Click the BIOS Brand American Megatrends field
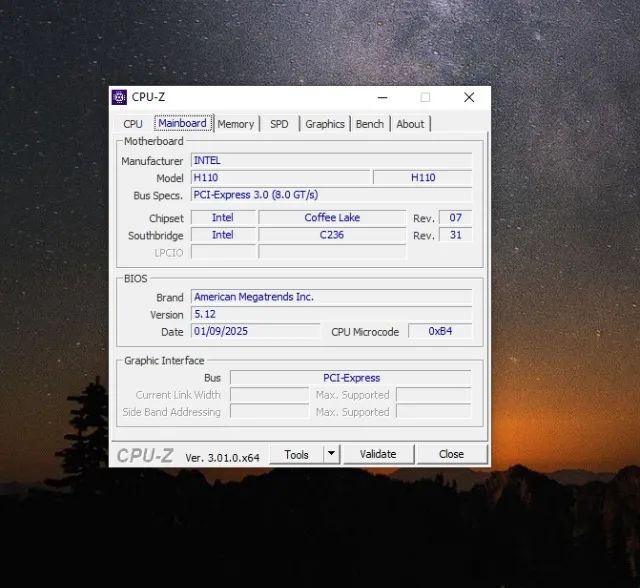This screenshot has height=588, width=640. click(331, 297)
